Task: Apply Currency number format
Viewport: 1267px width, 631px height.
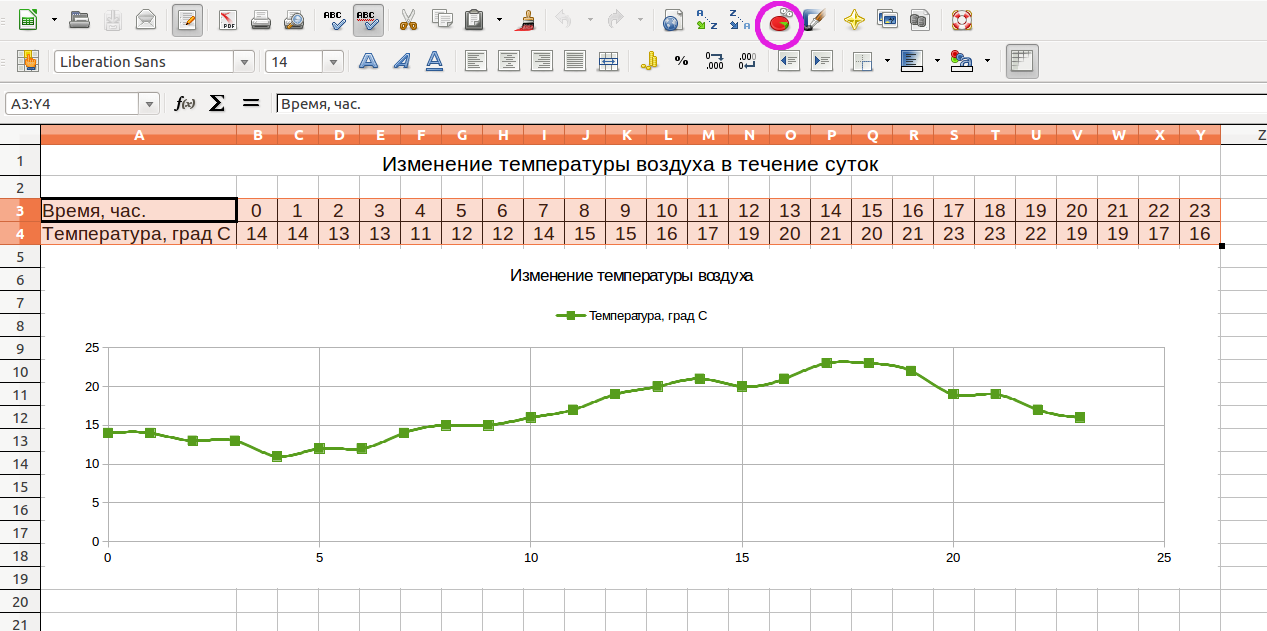Action: click(648, 61)
